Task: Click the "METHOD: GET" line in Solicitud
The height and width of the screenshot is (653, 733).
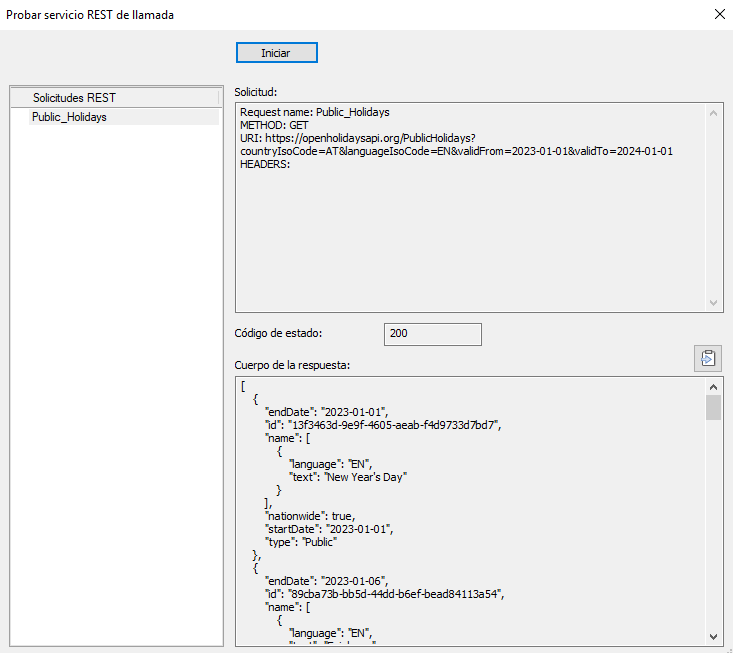Action: tap(274, 125)
